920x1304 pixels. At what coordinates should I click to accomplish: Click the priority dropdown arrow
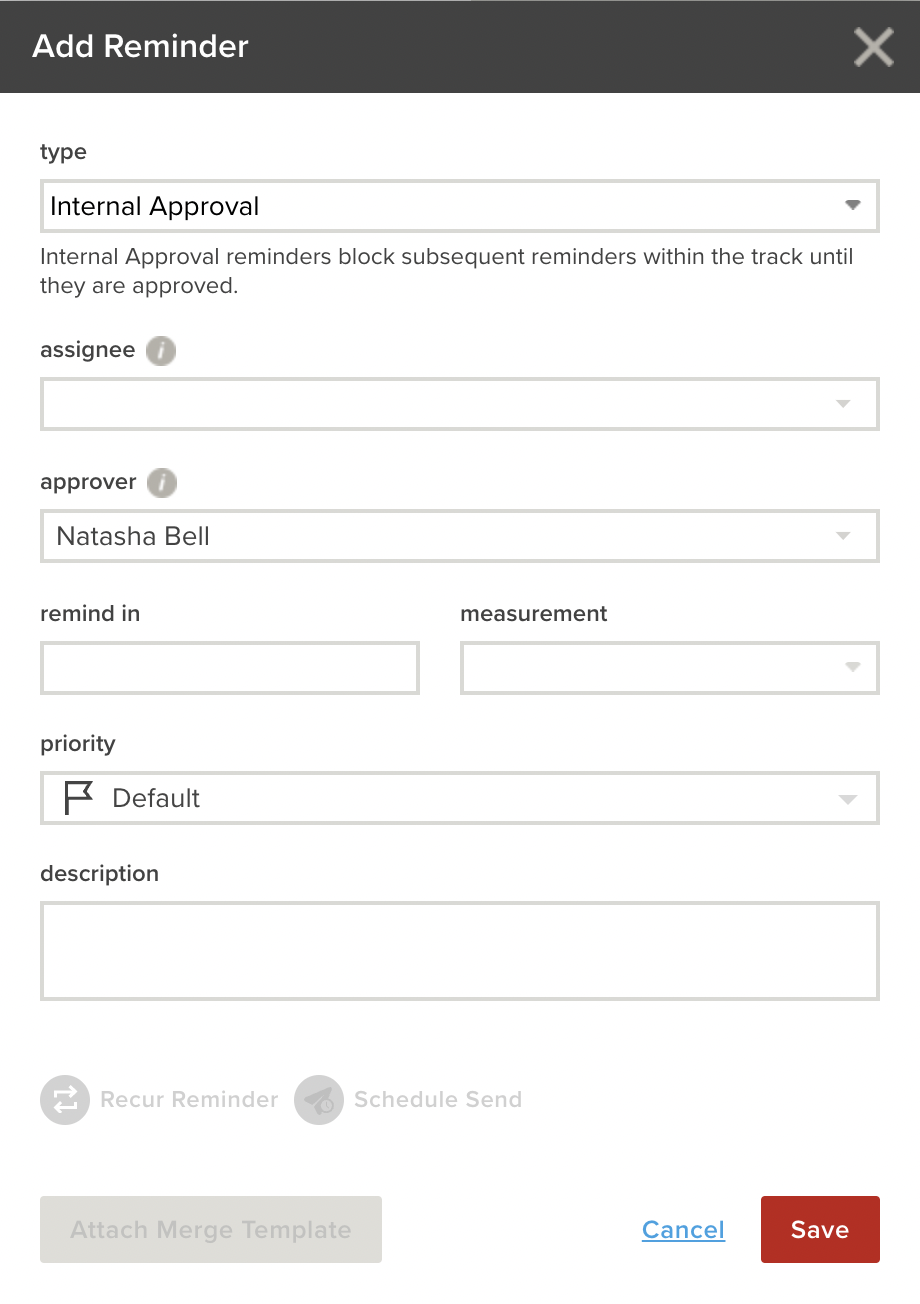[847, 799]
